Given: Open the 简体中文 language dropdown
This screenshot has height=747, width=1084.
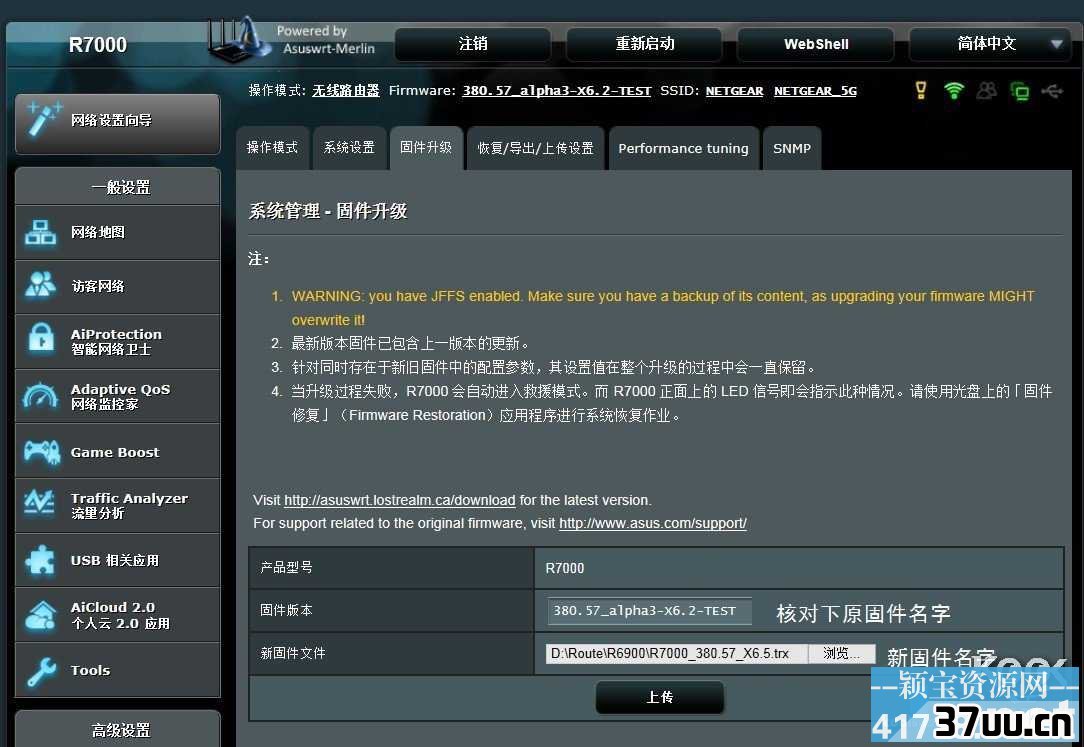Looking at the screenshot, I should point(991,44).
